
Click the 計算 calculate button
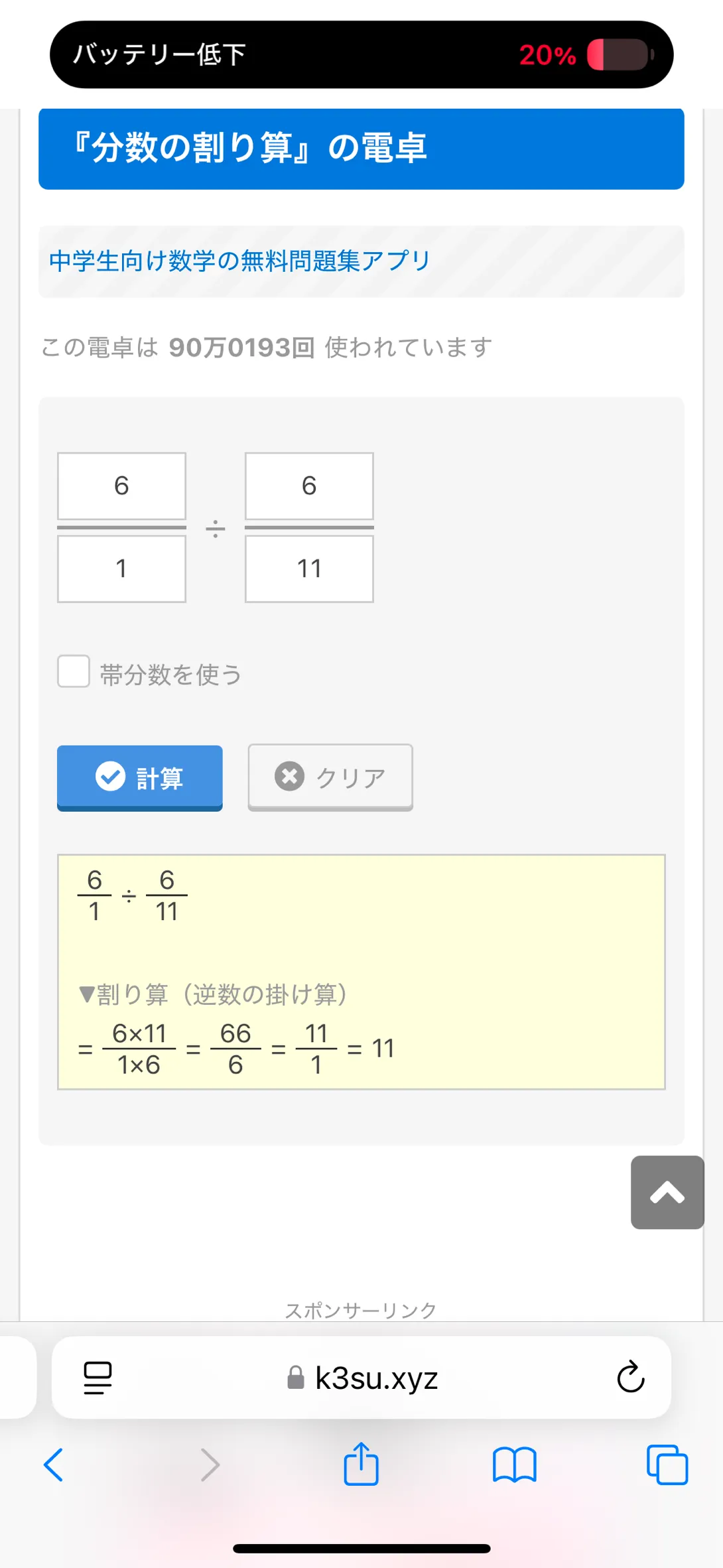(140, 777)
